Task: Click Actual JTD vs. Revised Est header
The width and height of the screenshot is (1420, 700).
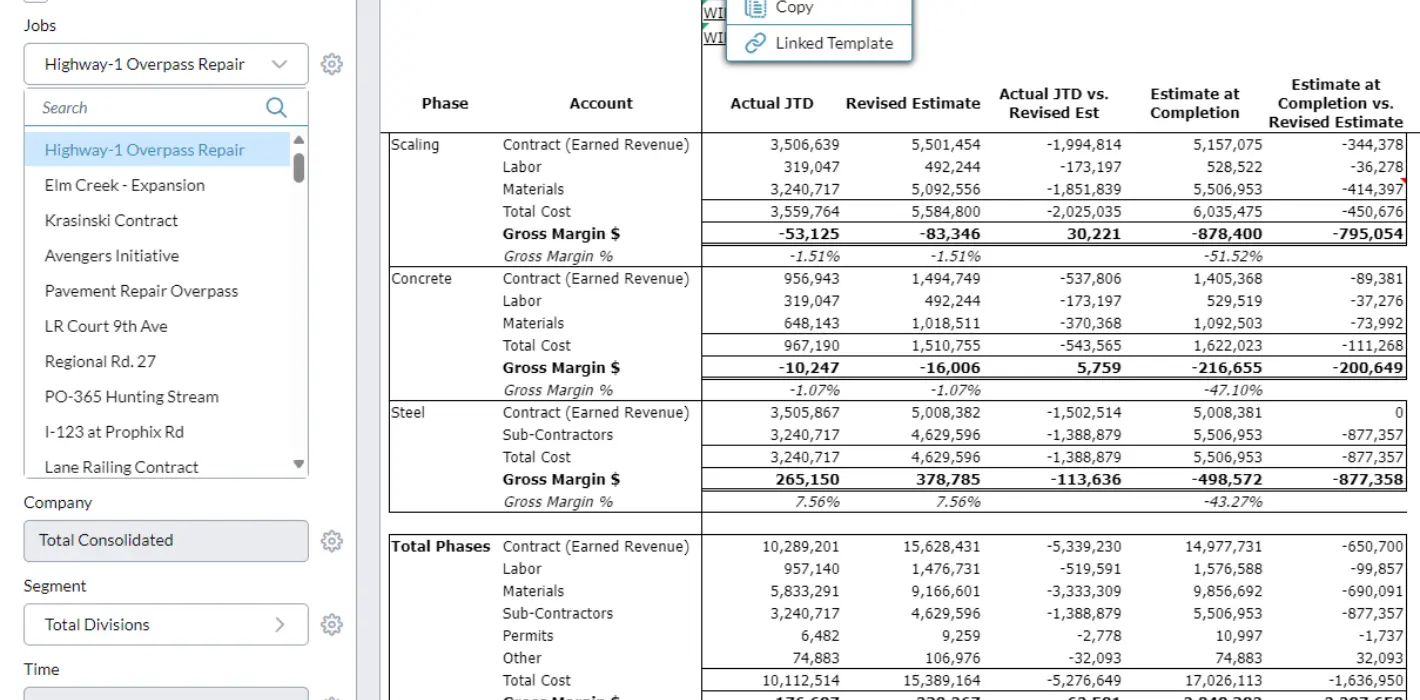Action: (x=1054, y=103)
